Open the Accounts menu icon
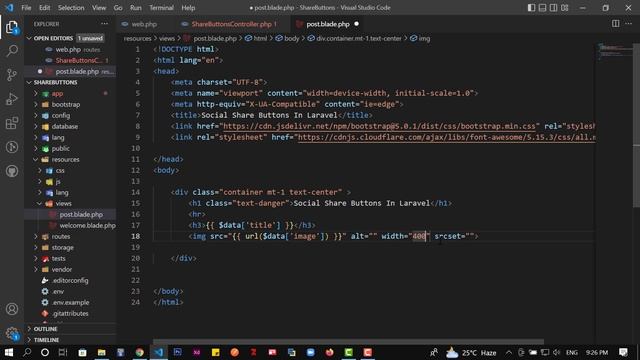 [x=12, y=309]
